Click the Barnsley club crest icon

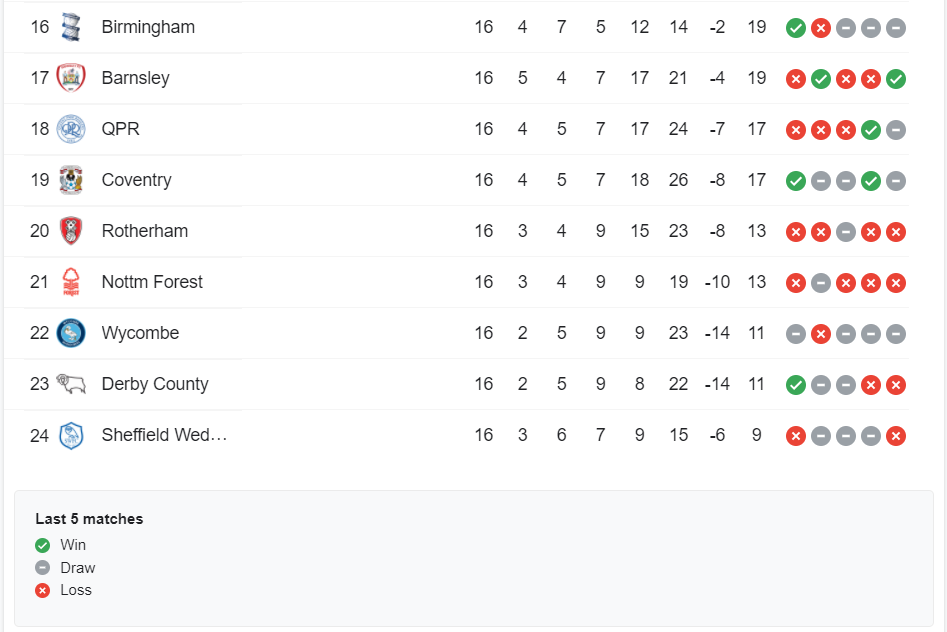point(71,78)
